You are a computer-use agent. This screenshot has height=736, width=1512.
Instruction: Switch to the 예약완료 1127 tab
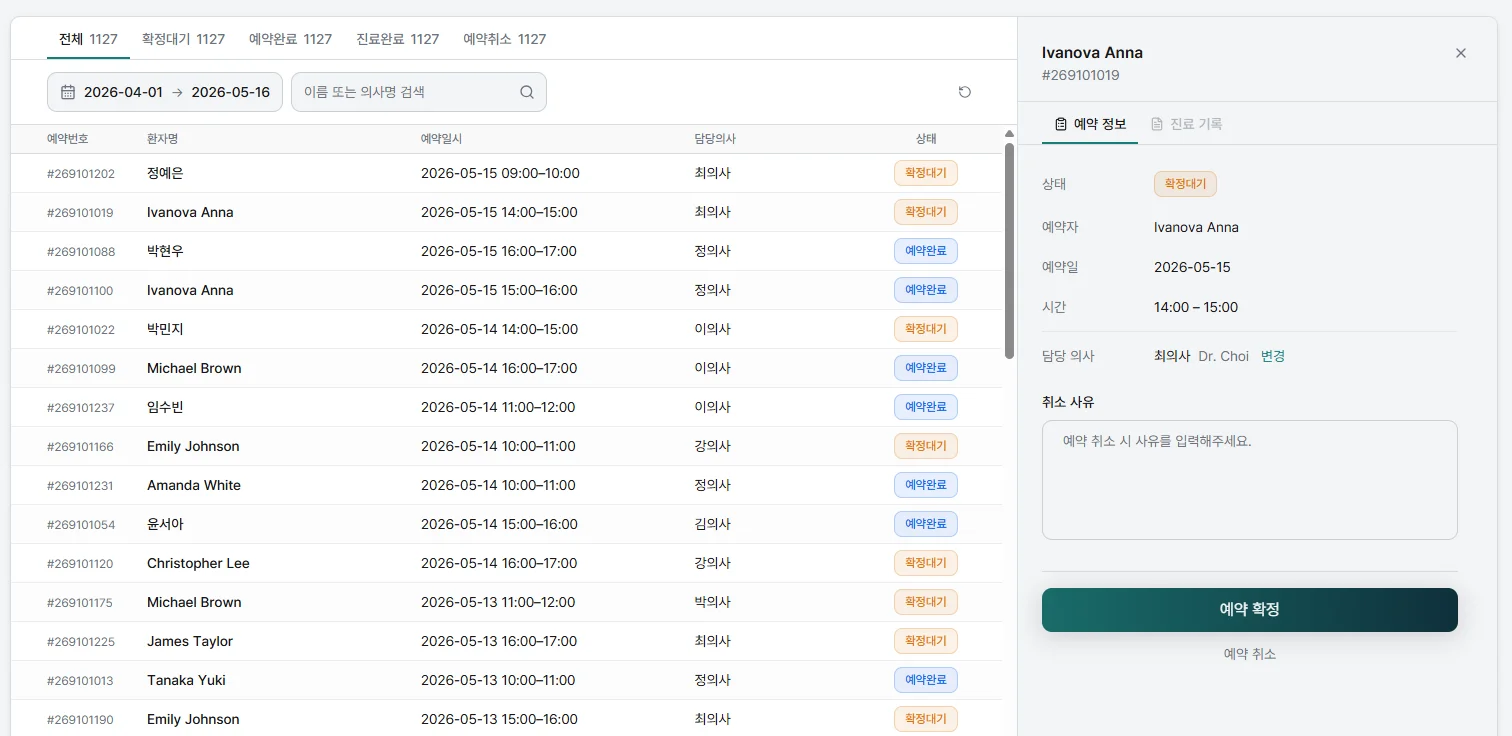coord(290,39)
